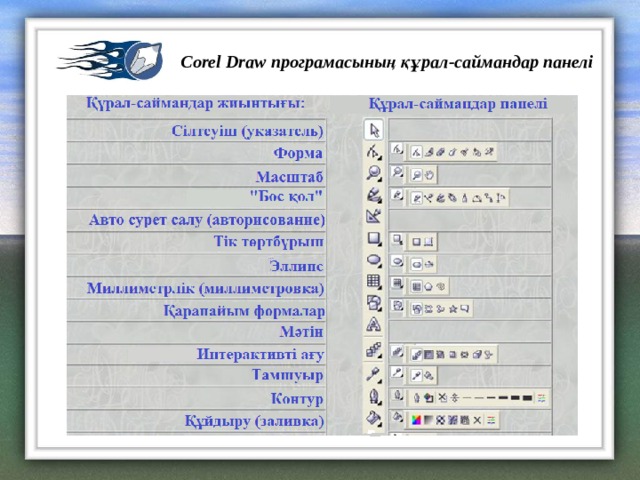Screen dimensions: 640x480
Task: Expand small Eyedropper flyout button beside flyout strip
Action: 397,373
